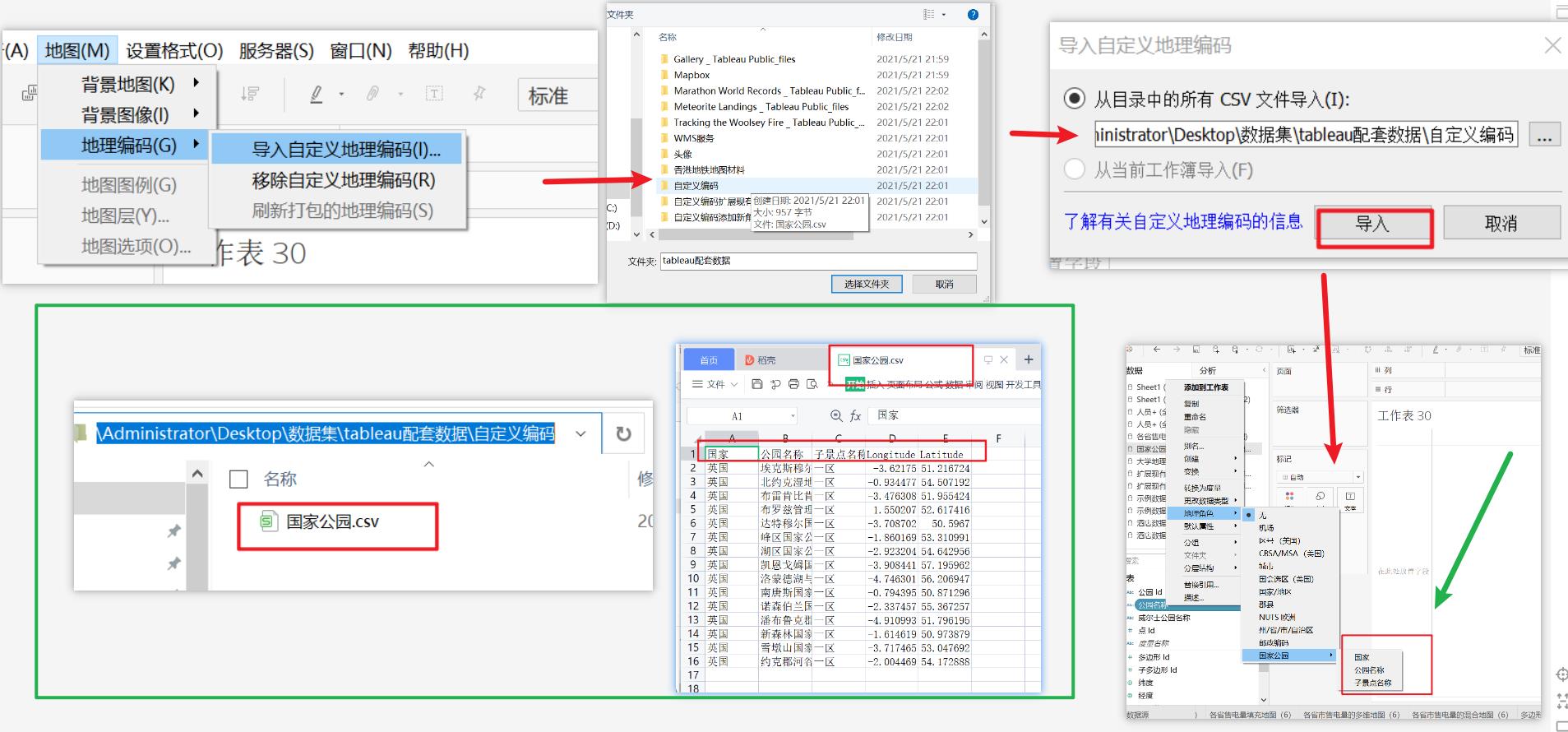Screen dimensions: 1568x732
Task: Open 了解有关自定义地理编码的信息 link
Action: coord(1183,221)
